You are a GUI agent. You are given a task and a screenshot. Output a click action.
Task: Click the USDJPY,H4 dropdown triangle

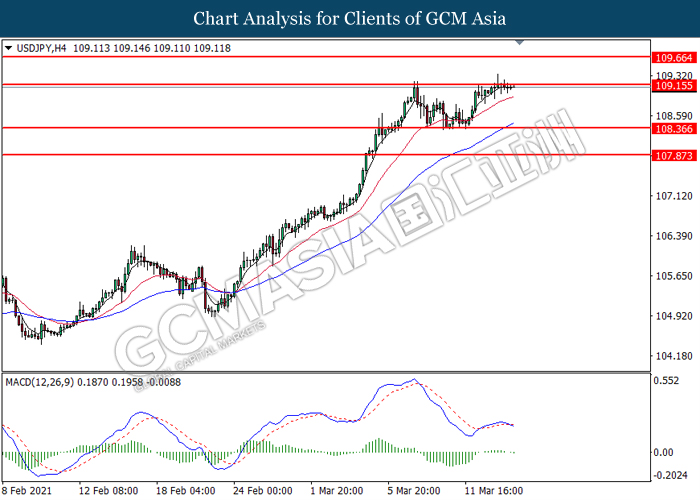click(x=8, y=48)
